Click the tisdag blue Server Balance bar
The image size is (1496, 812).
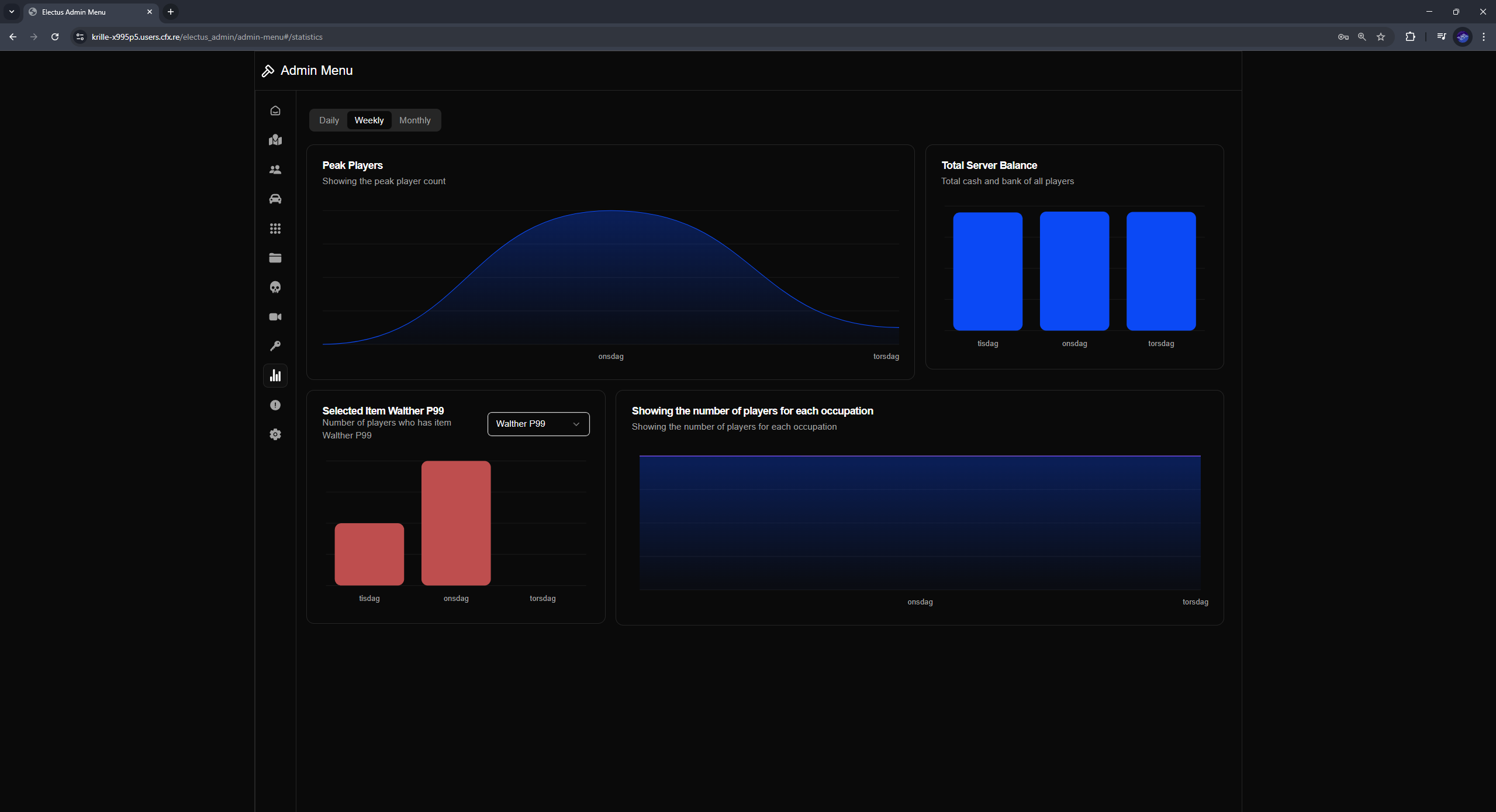987,271
